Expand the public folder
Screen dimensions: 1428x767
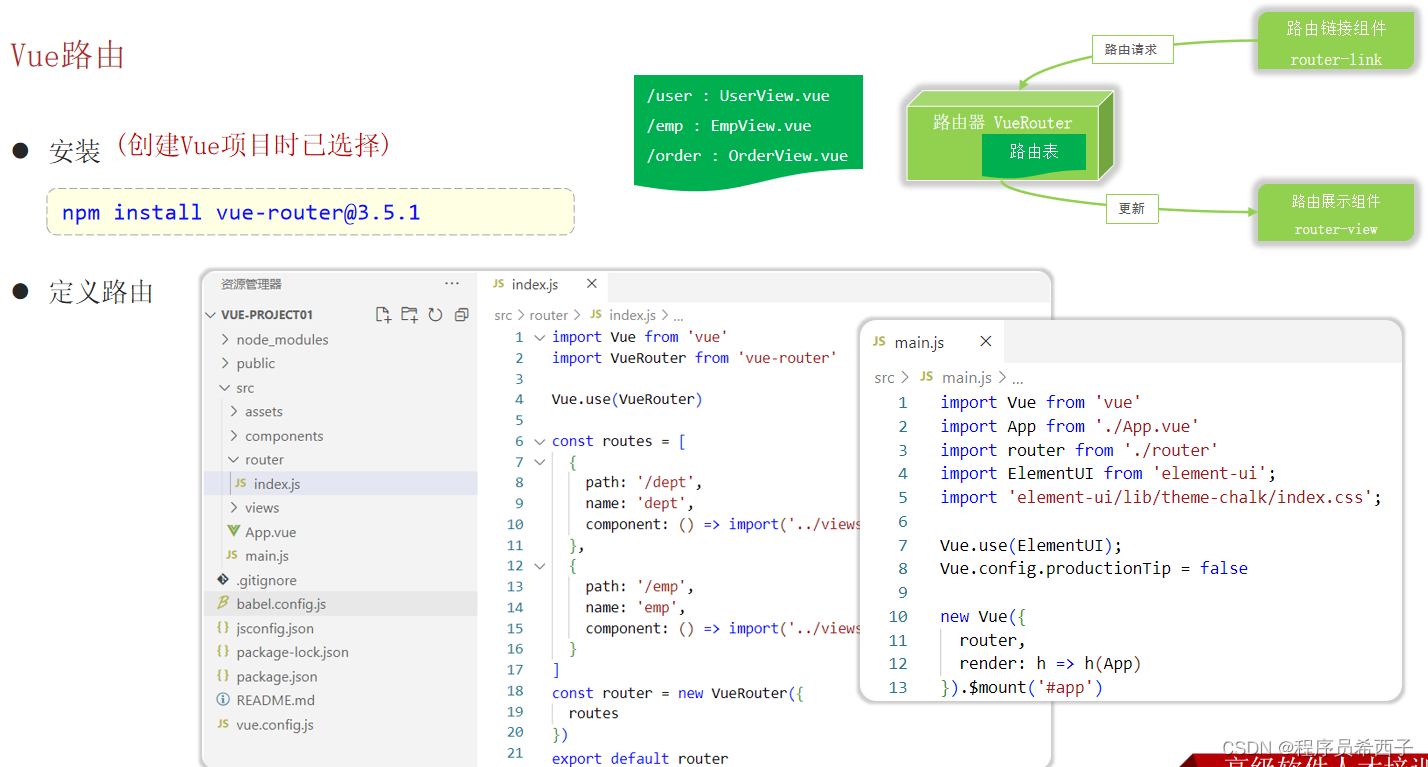pyautogui.click(x=225, y=363)
